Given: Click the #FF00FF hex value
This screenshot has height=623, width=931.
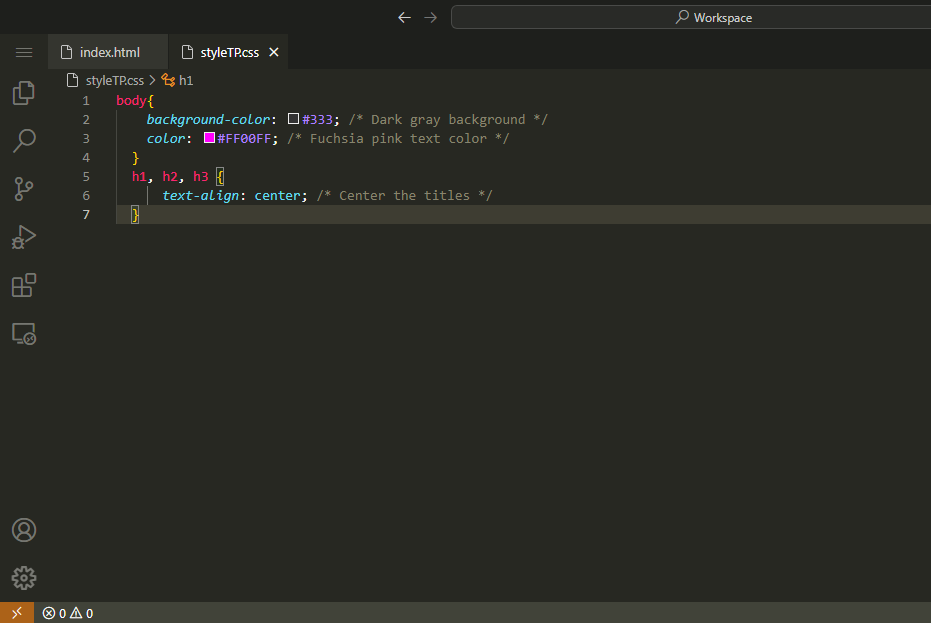Looking at the screenshot, I should [244, 138].
